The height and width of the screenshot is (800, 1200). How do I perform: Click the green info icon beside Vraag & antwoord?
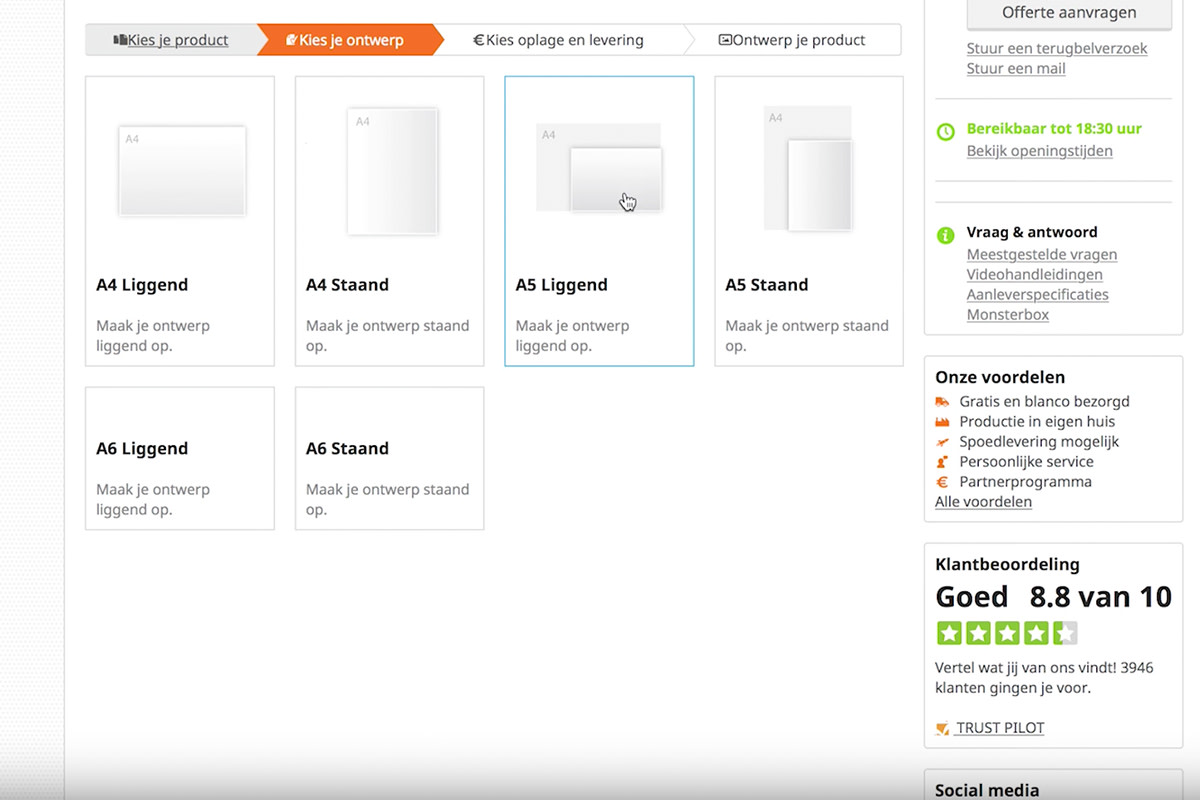click(x=945, y=235)
